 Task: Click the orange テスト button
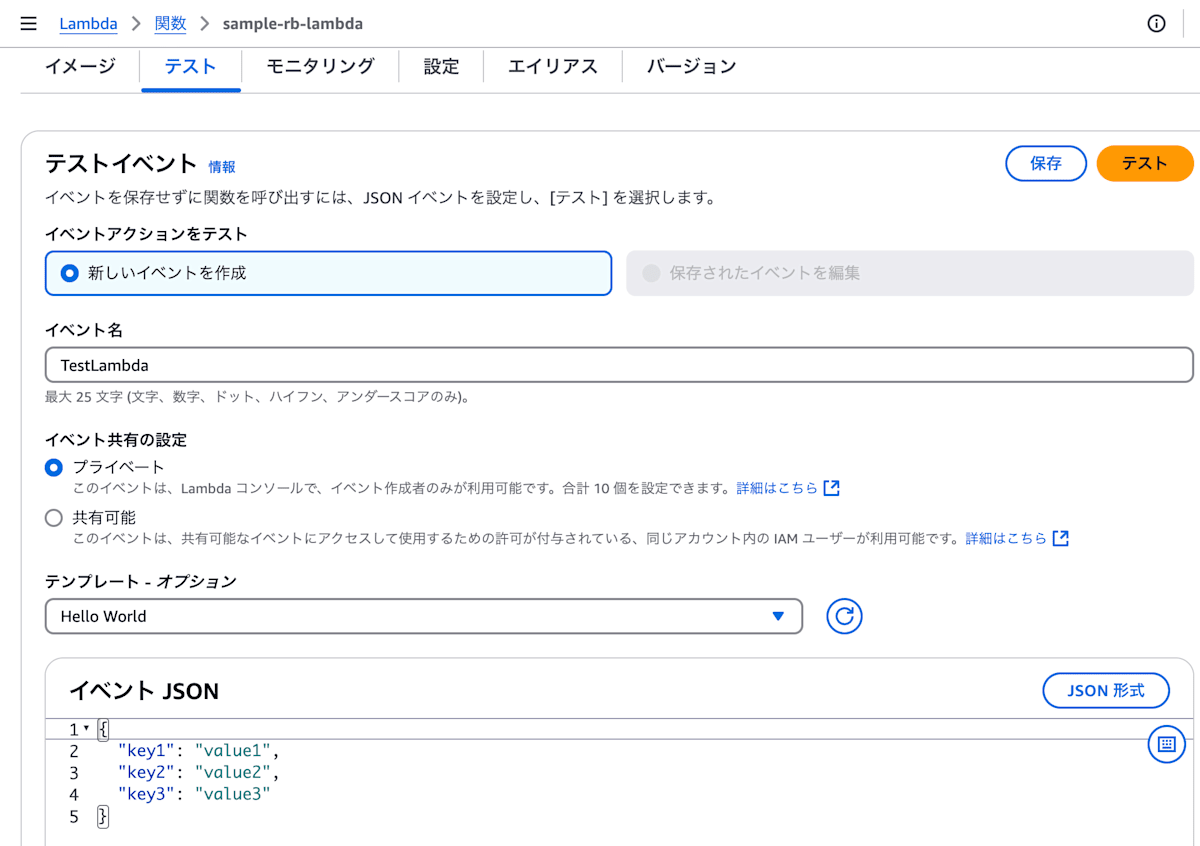(1145, 163)
